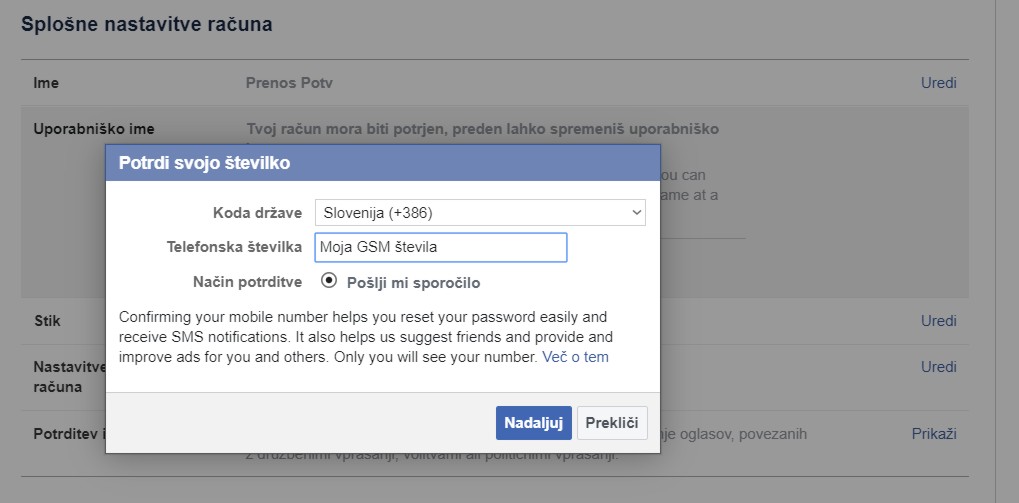This screenshot has width=1019, height=503.
Task: Click the Telefonska številka field label
Action: click(x=234, y=247)
